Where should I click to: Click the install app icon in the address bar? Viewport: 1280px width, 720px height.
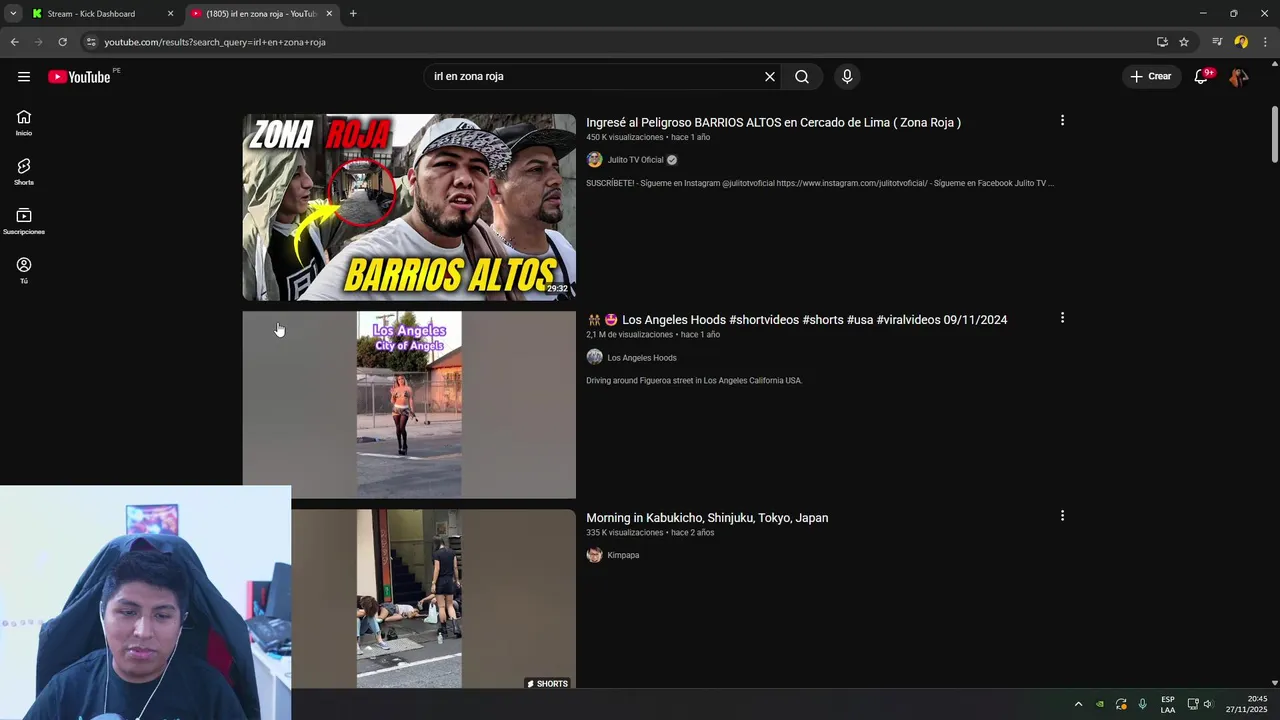tap(1162, 42)
